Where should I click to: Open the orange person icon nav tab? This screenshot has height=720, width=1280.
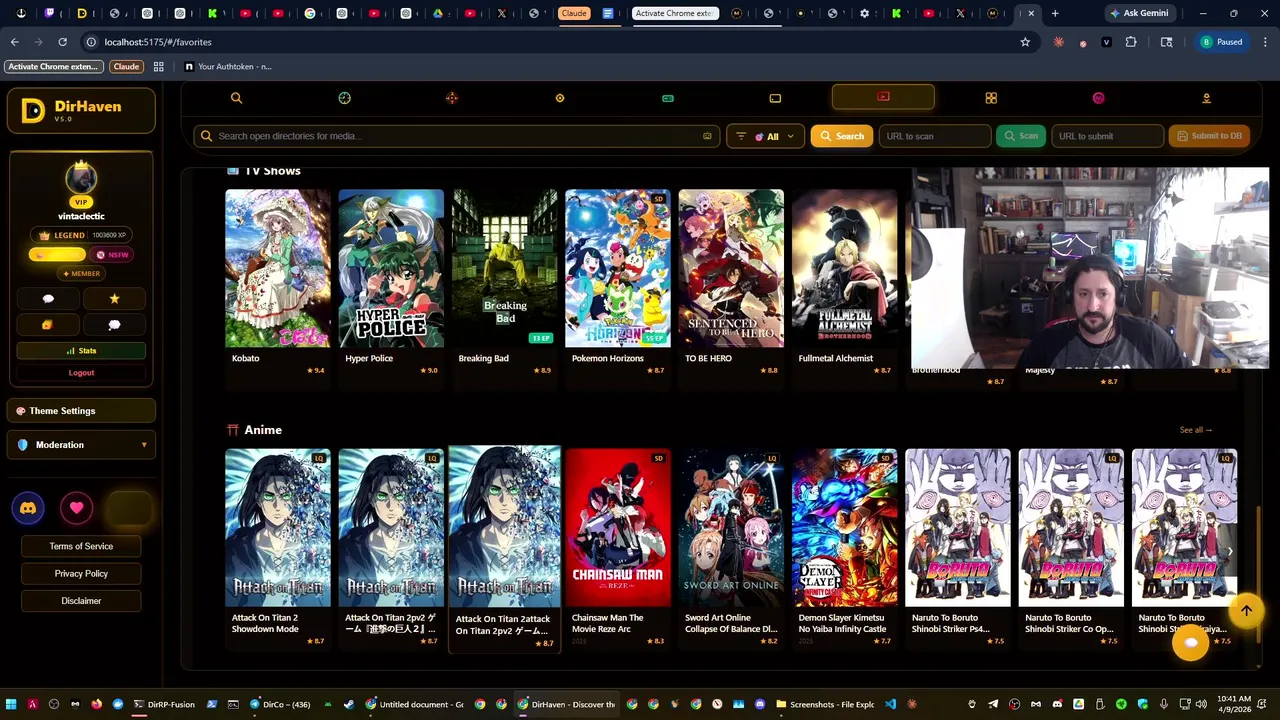(1206, 98)
